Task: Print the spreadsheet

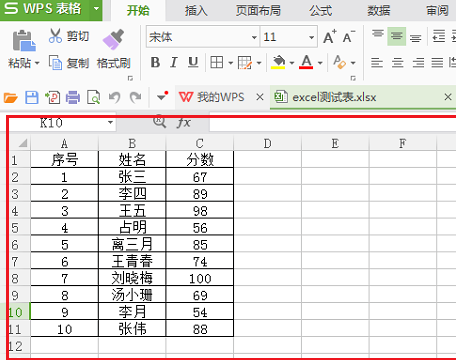Action: [73, 98]
